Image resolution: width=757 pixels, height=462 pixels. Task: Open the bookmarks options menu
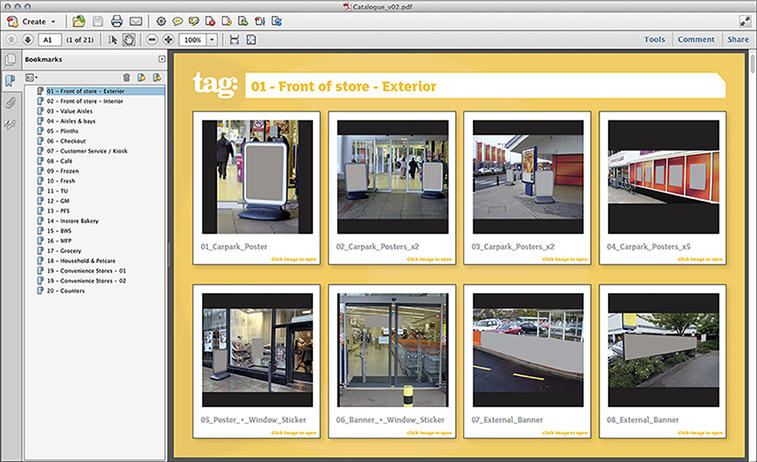[31, 77]
